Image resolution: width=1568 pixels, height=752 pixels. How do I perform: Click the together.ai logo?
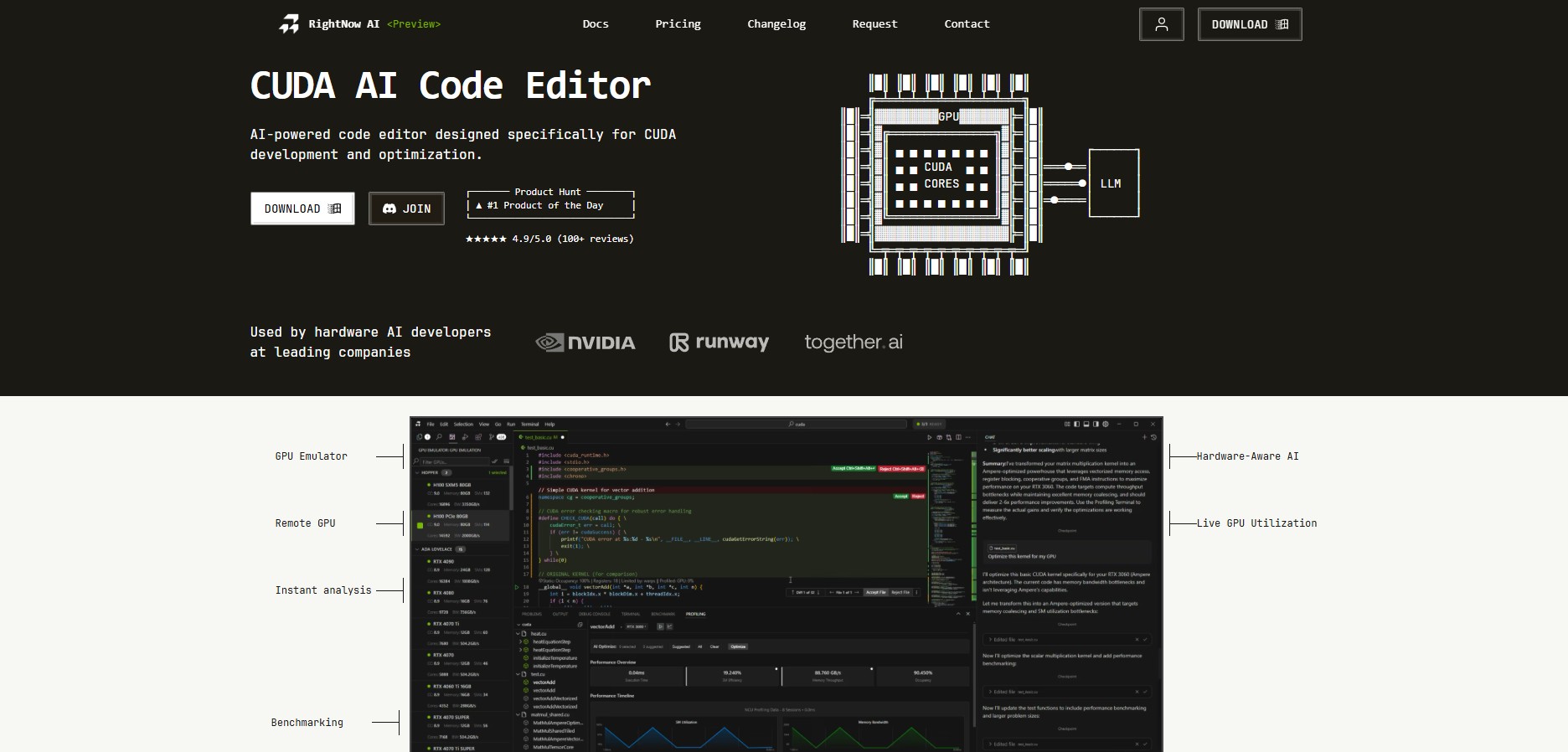853,343
